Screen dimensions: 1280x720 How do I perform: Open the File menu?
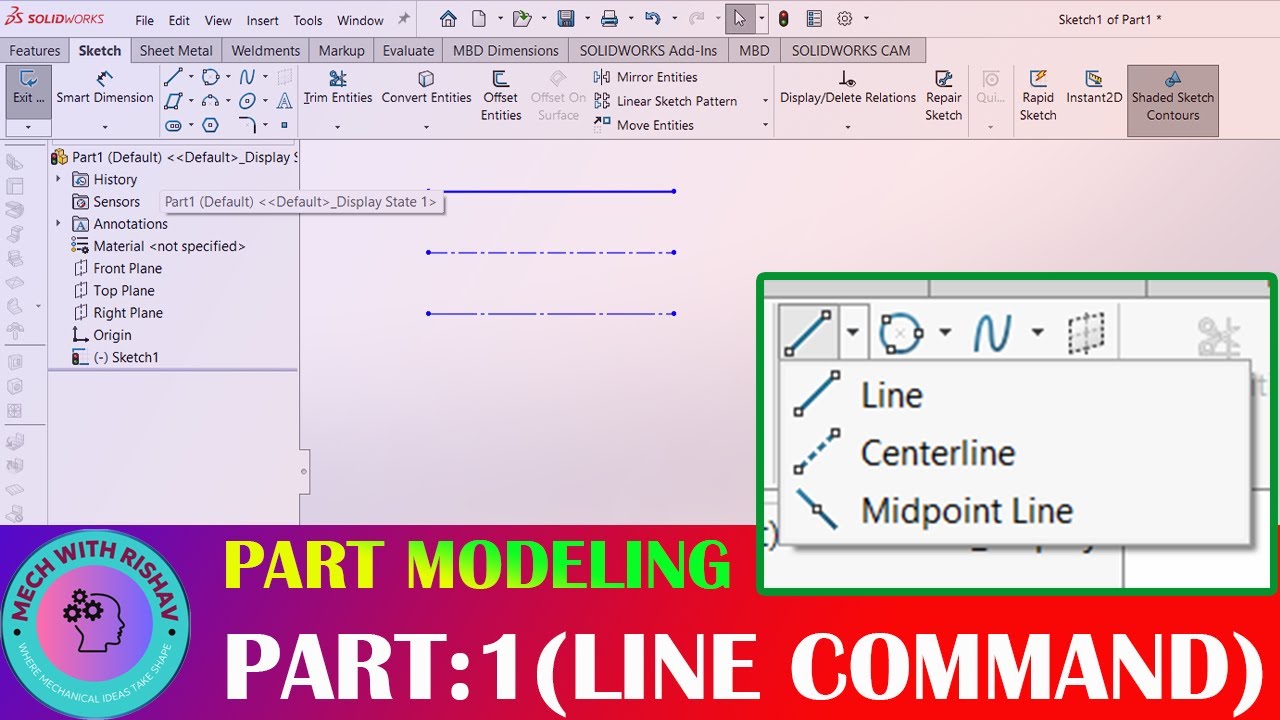tap(145, 20)
